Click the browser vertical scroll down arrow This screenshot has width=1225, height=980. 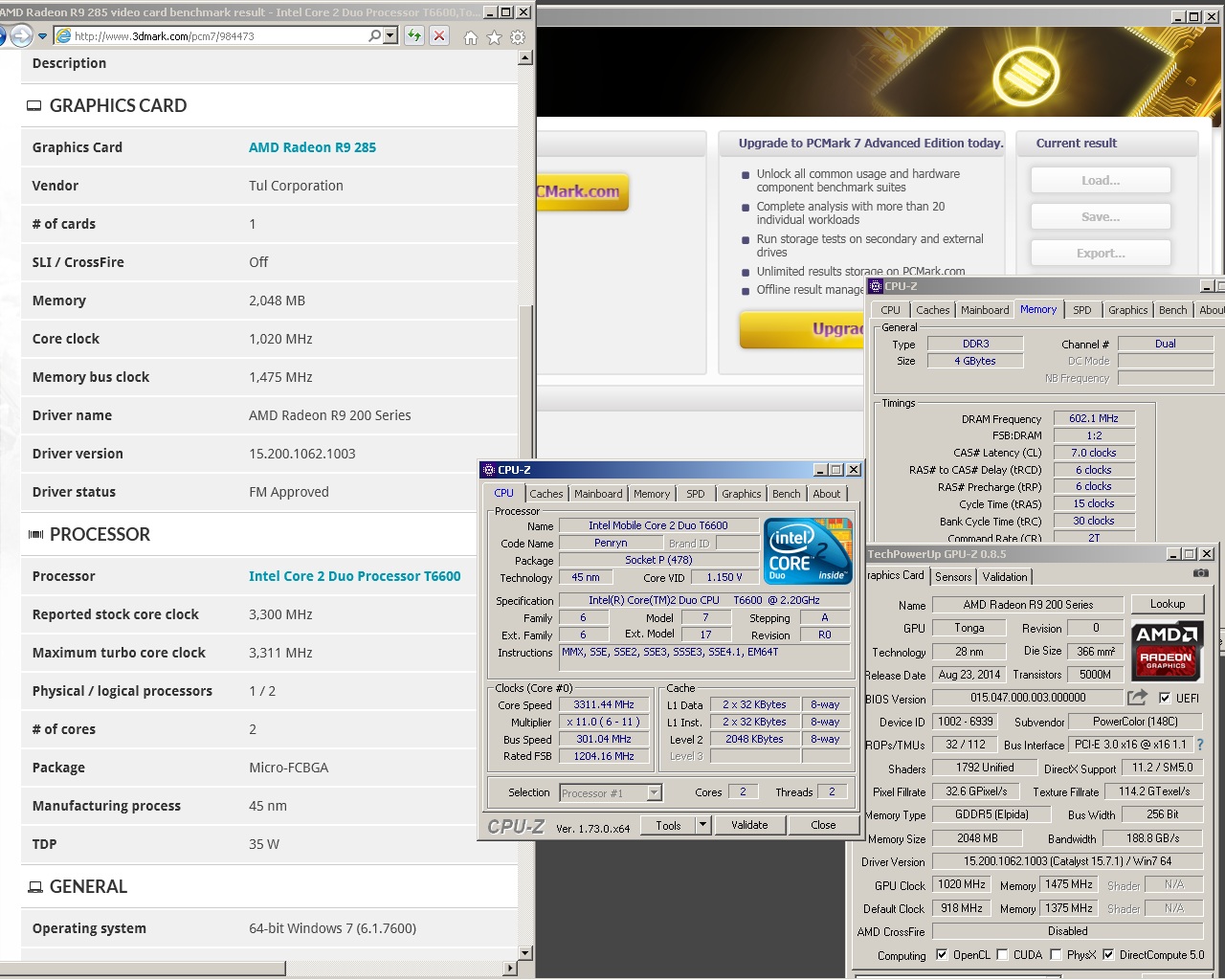524,953
